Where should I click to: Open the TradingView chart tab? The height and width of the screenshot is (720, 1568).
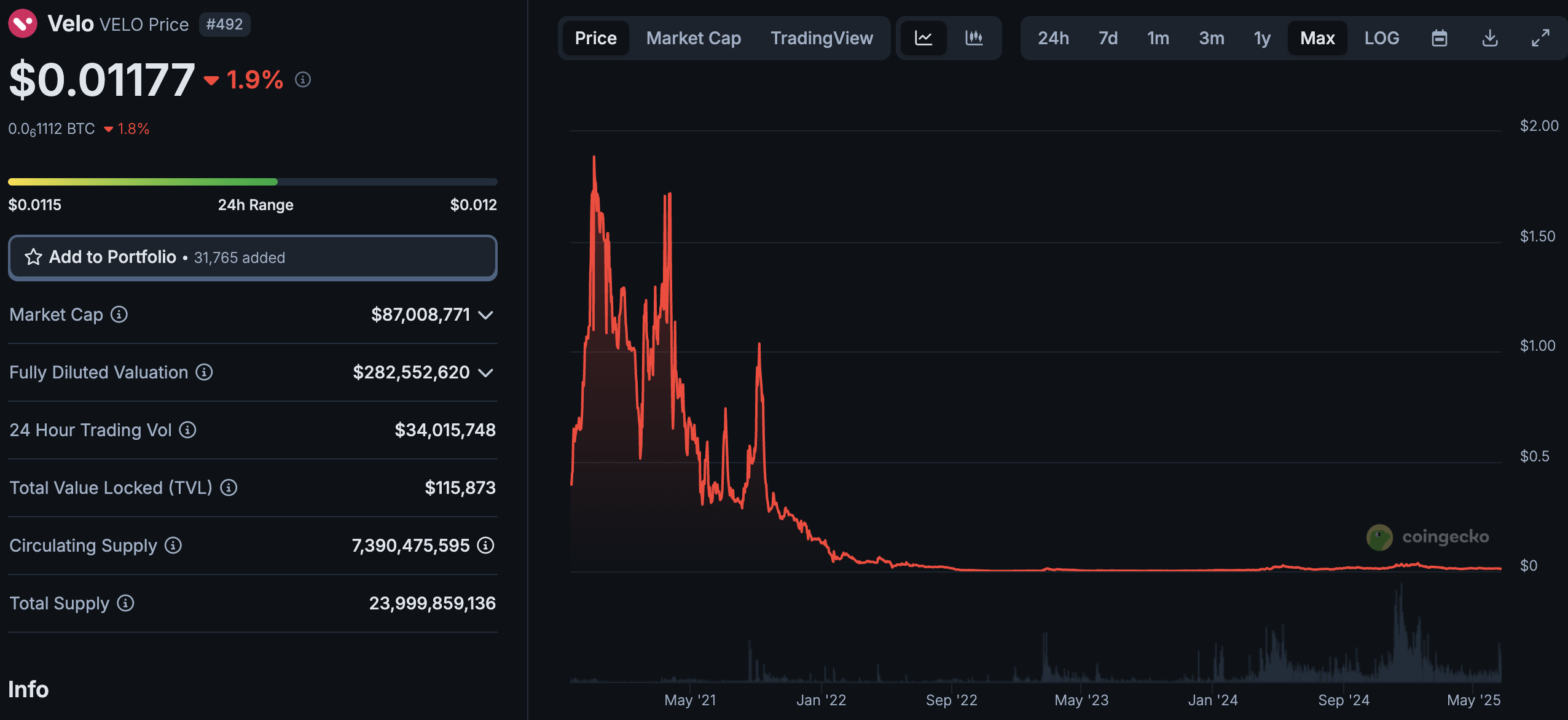click(x=821, y=38)
